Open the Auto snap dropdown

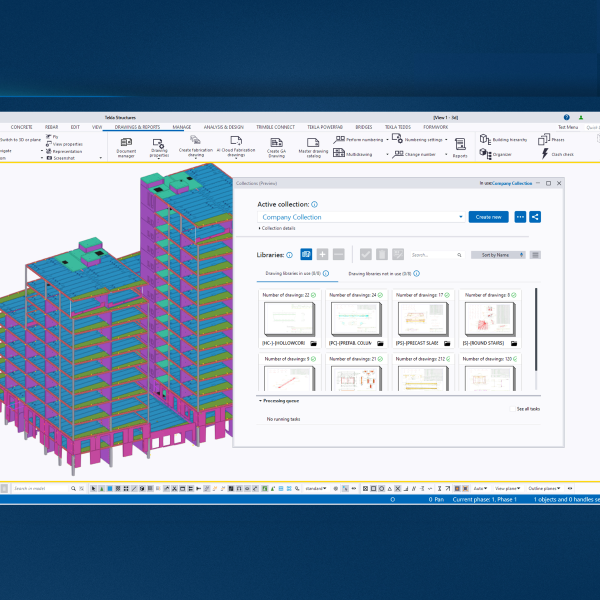[x=480, y=488]
